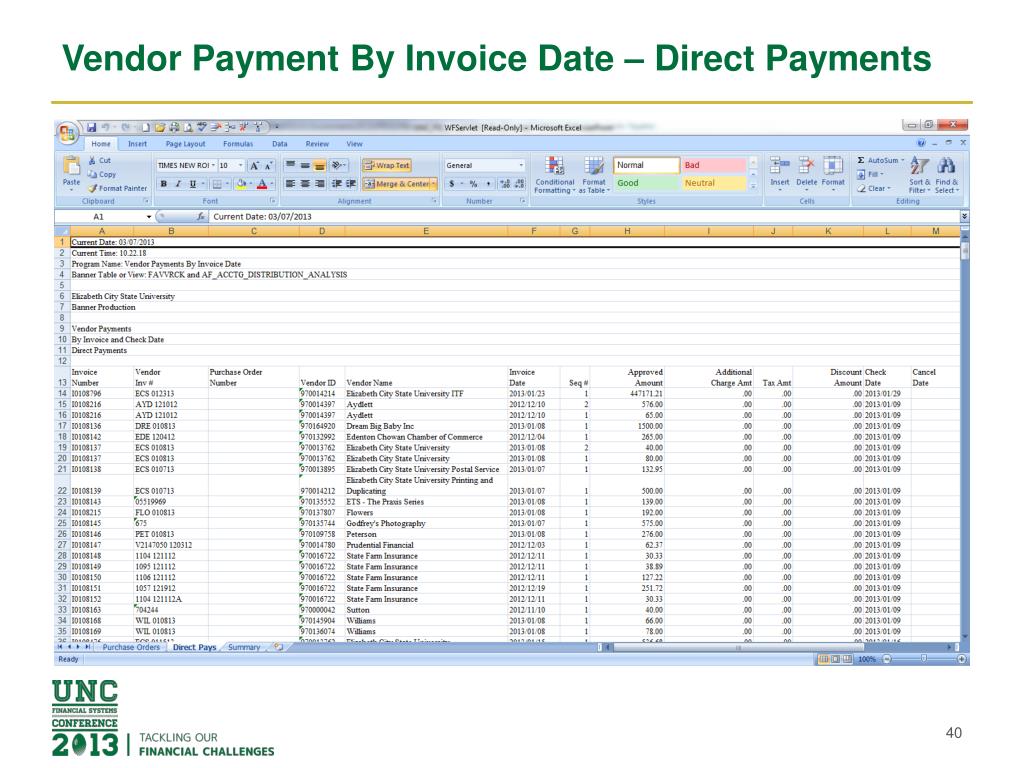Toggle Align Text Left
Image resolution: width=1024 pixels, height=768 pixels.
click(291, 184)
